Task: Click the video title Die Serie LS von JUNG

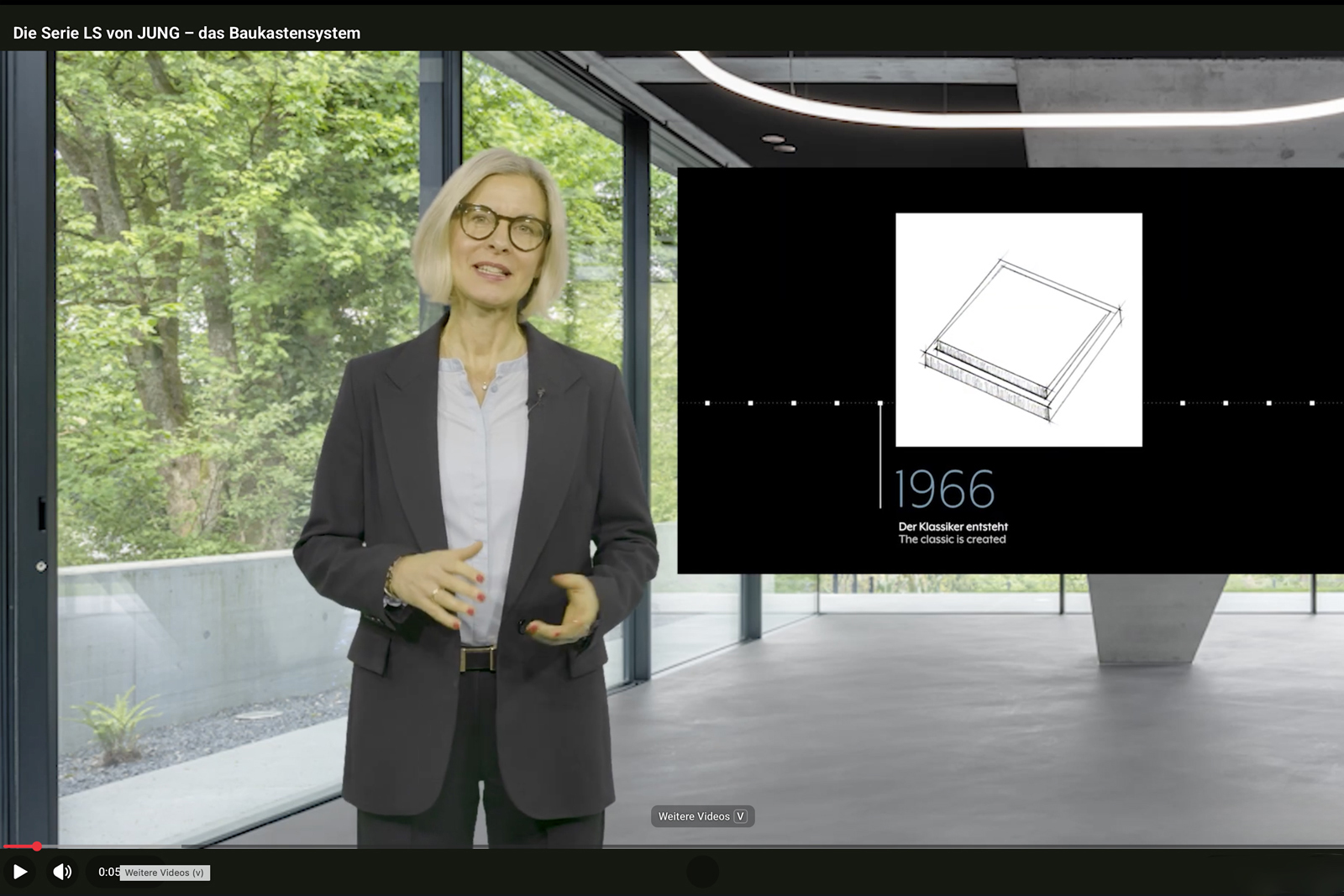Action: pos(186,33)
